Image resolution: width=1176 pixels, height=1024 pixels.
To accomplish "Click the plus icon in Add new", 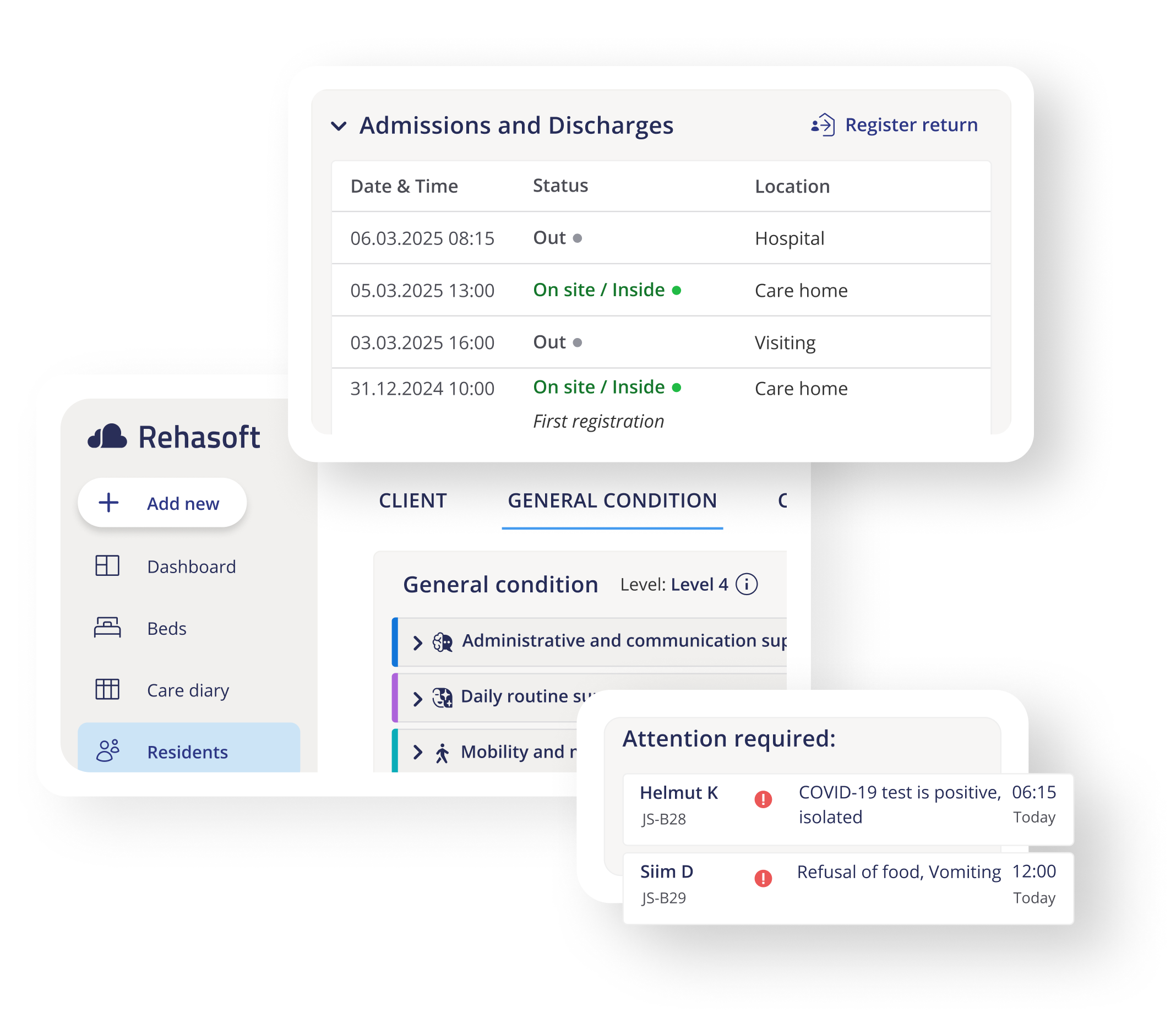I will [x=108, y=503].
